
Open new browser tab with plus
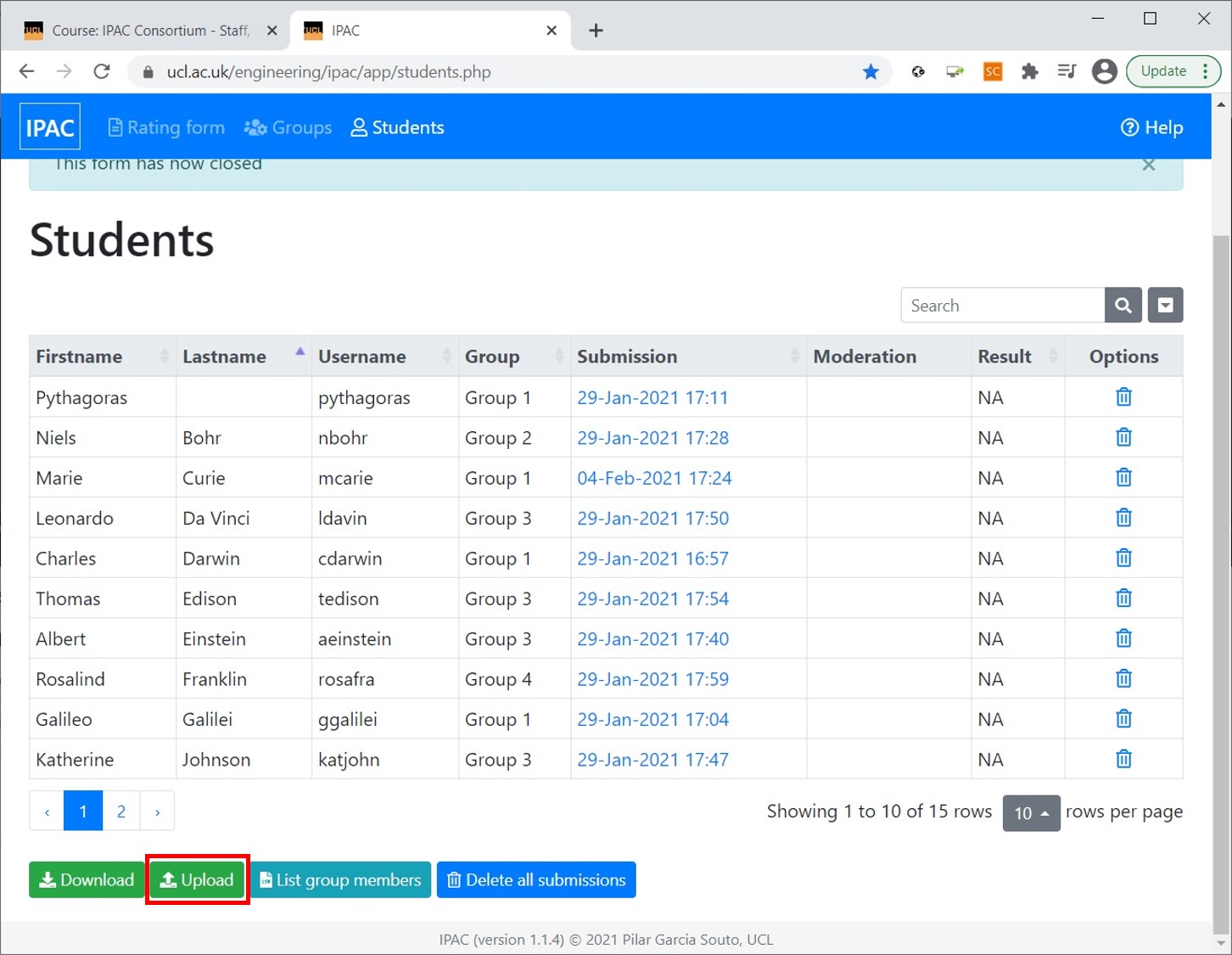[x=596, y=31]
